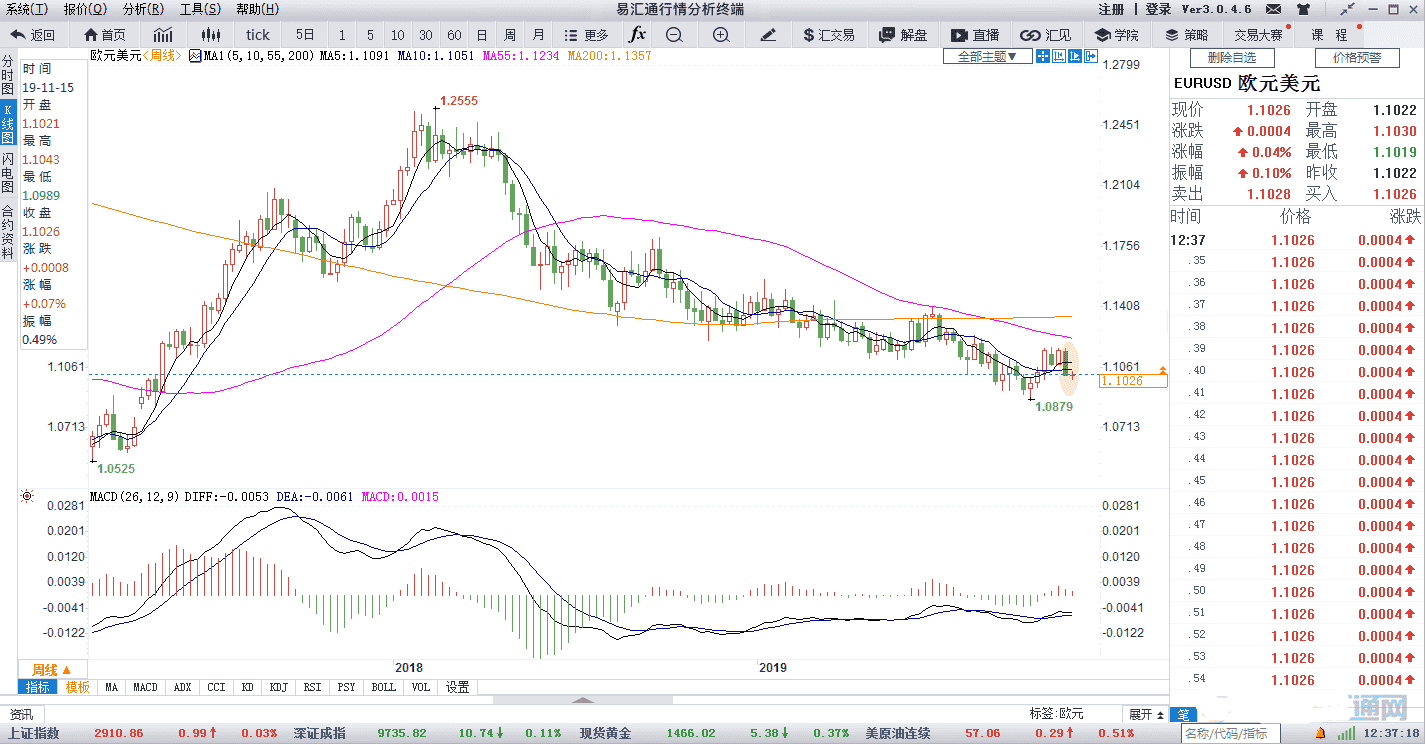
Task: Click the MA indicator icon beside MA1
Action: click(x=194, y=56)
